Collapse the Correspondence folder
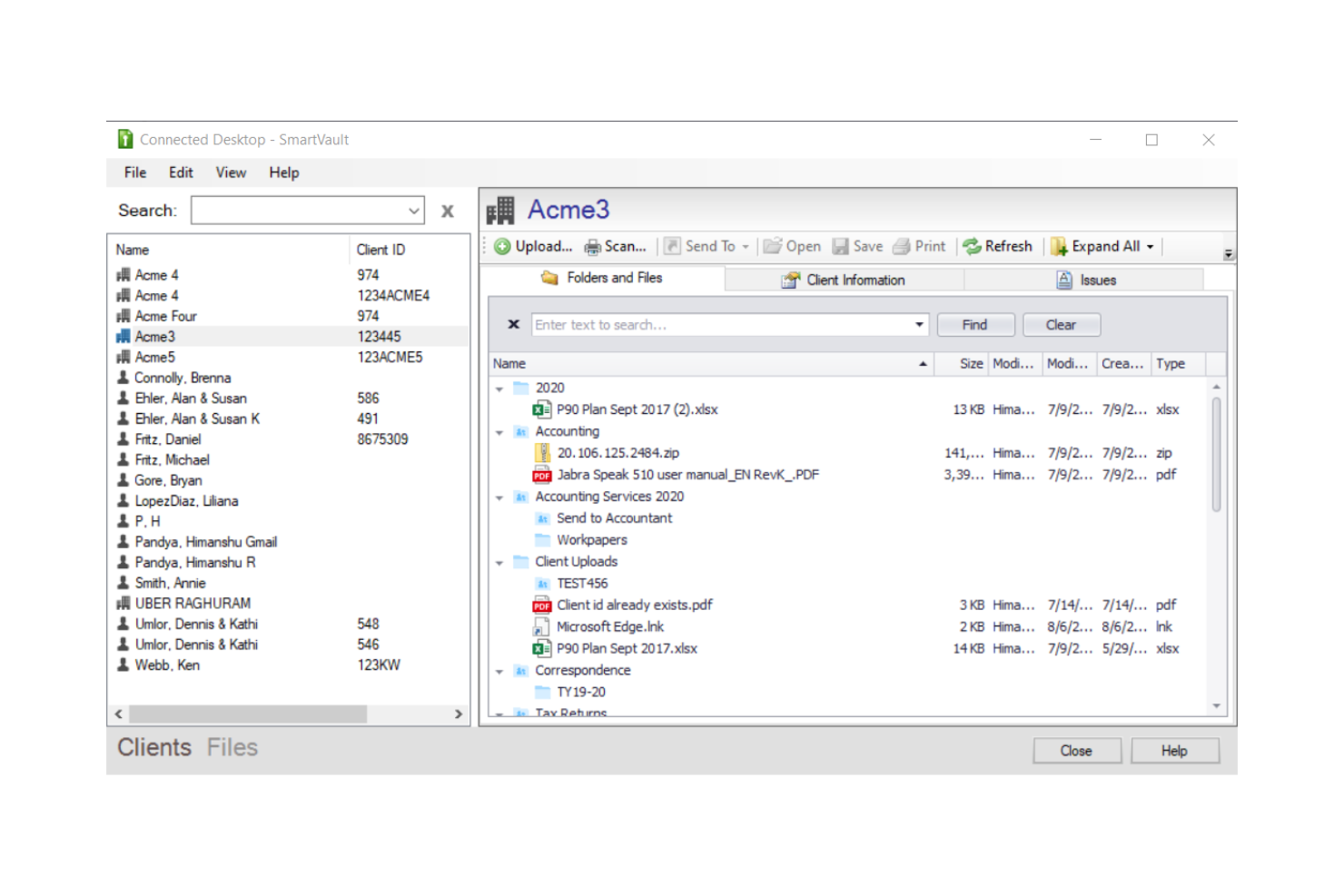The image size is (1344, 896). pos(499,672)
